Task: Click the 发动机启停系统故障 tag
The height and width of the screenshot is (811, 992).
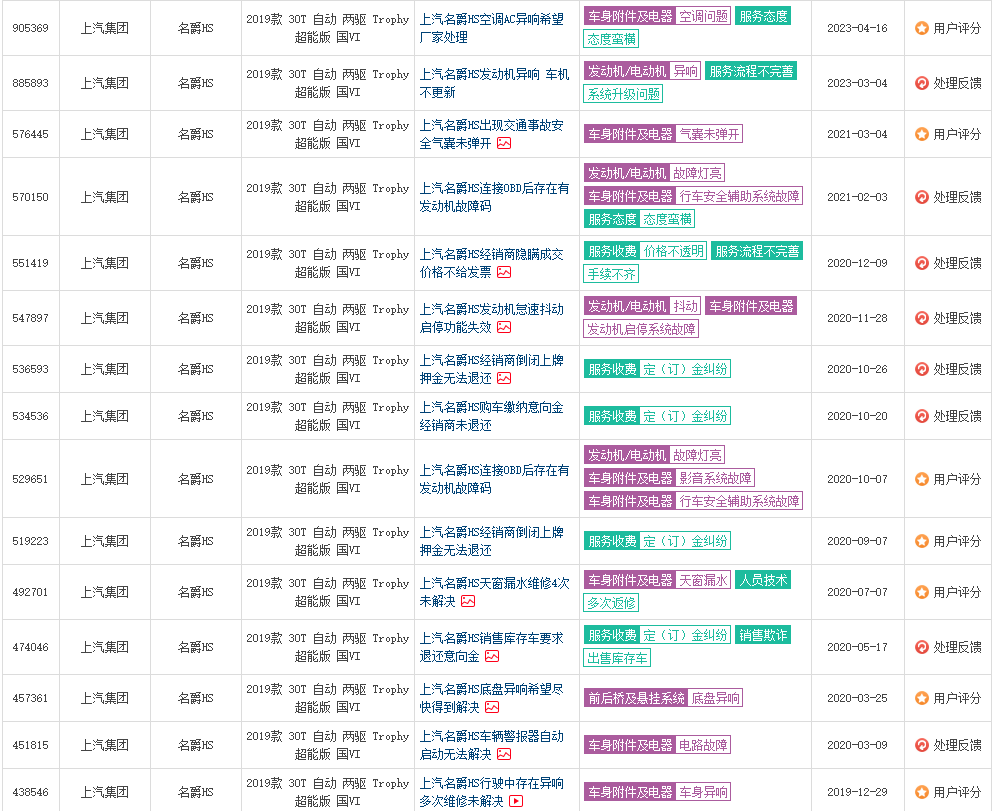Action: point(641,329)
